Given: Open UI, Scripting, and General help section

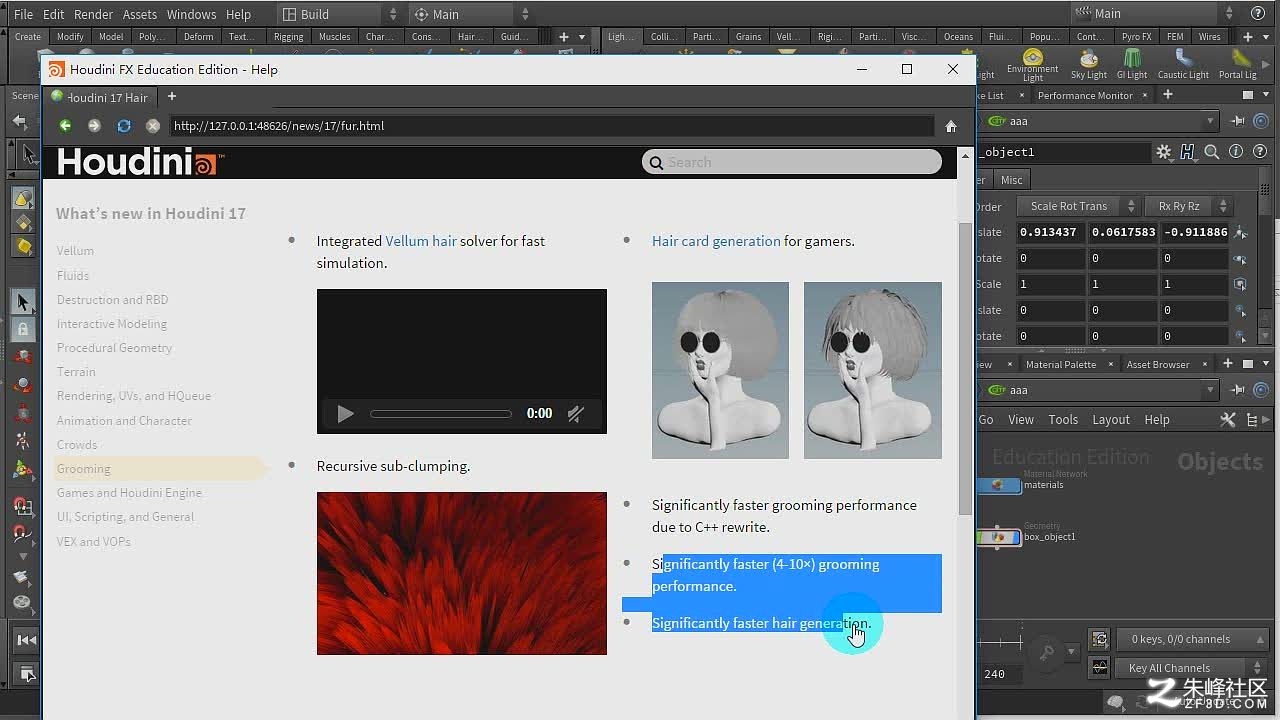Looking at the screenshot, I should click(x=125, y=517).
